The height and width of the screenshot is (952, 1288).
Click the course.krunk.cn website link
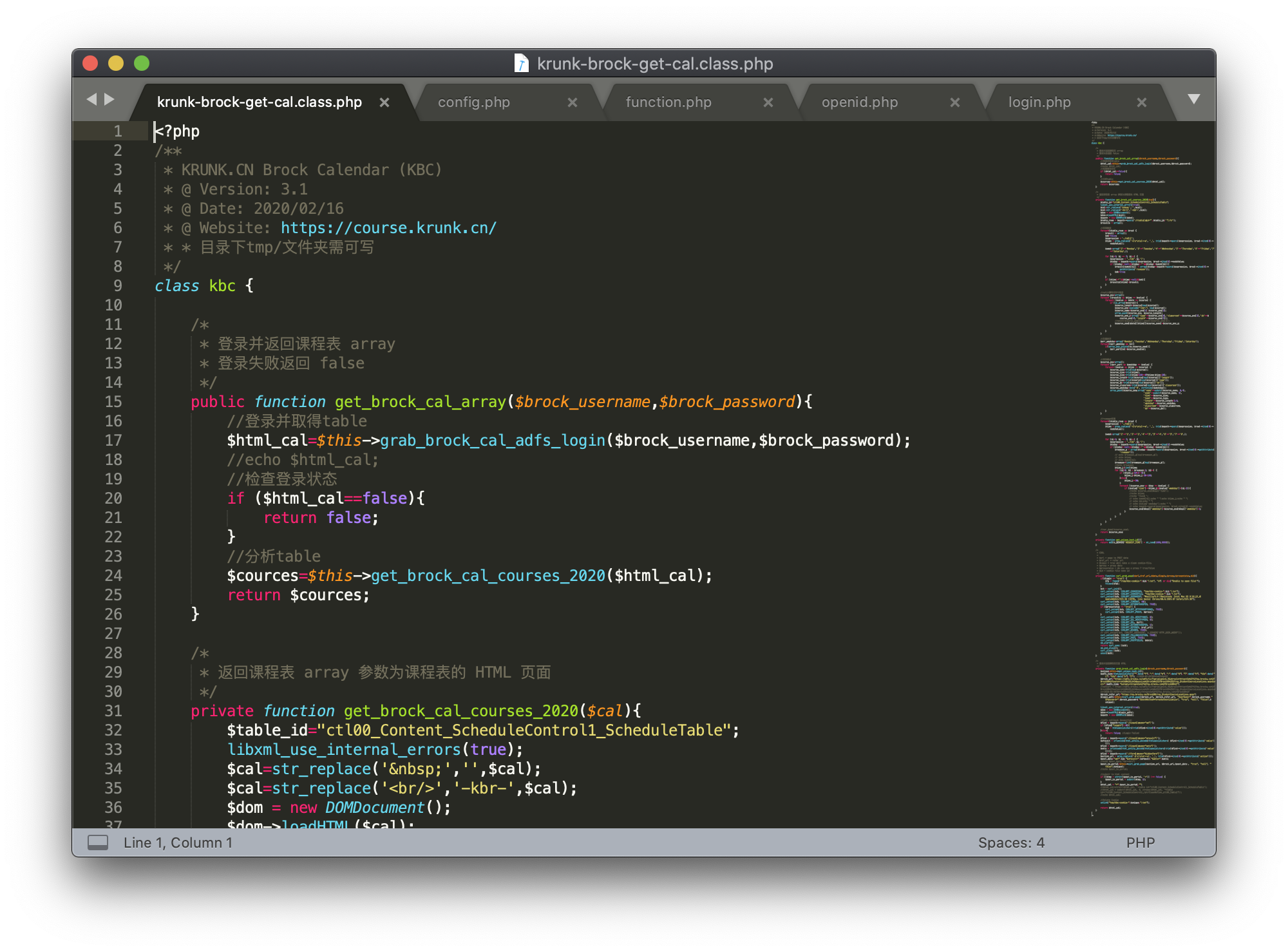[388, 228]
